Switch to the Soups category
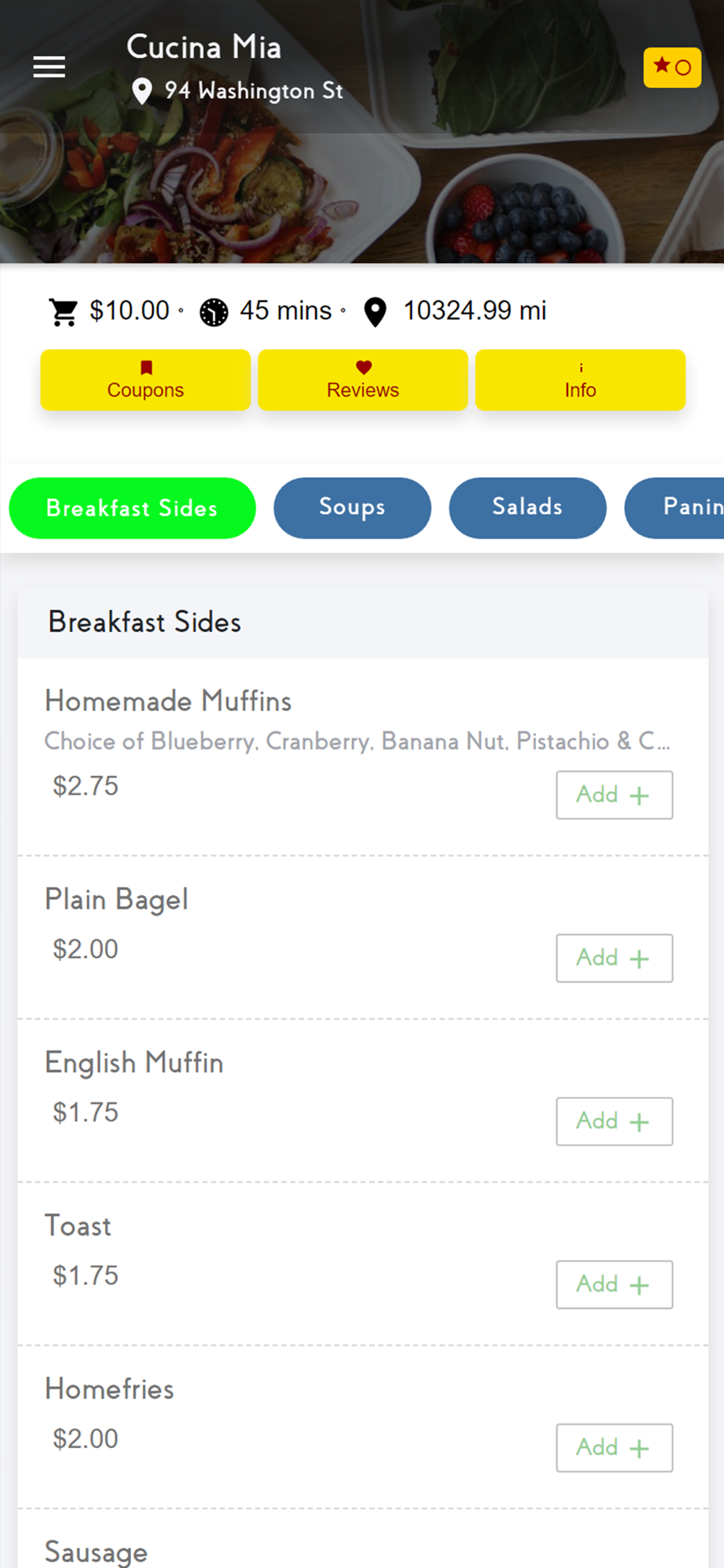Screen dimensions: 724x1568 point(352,508)
